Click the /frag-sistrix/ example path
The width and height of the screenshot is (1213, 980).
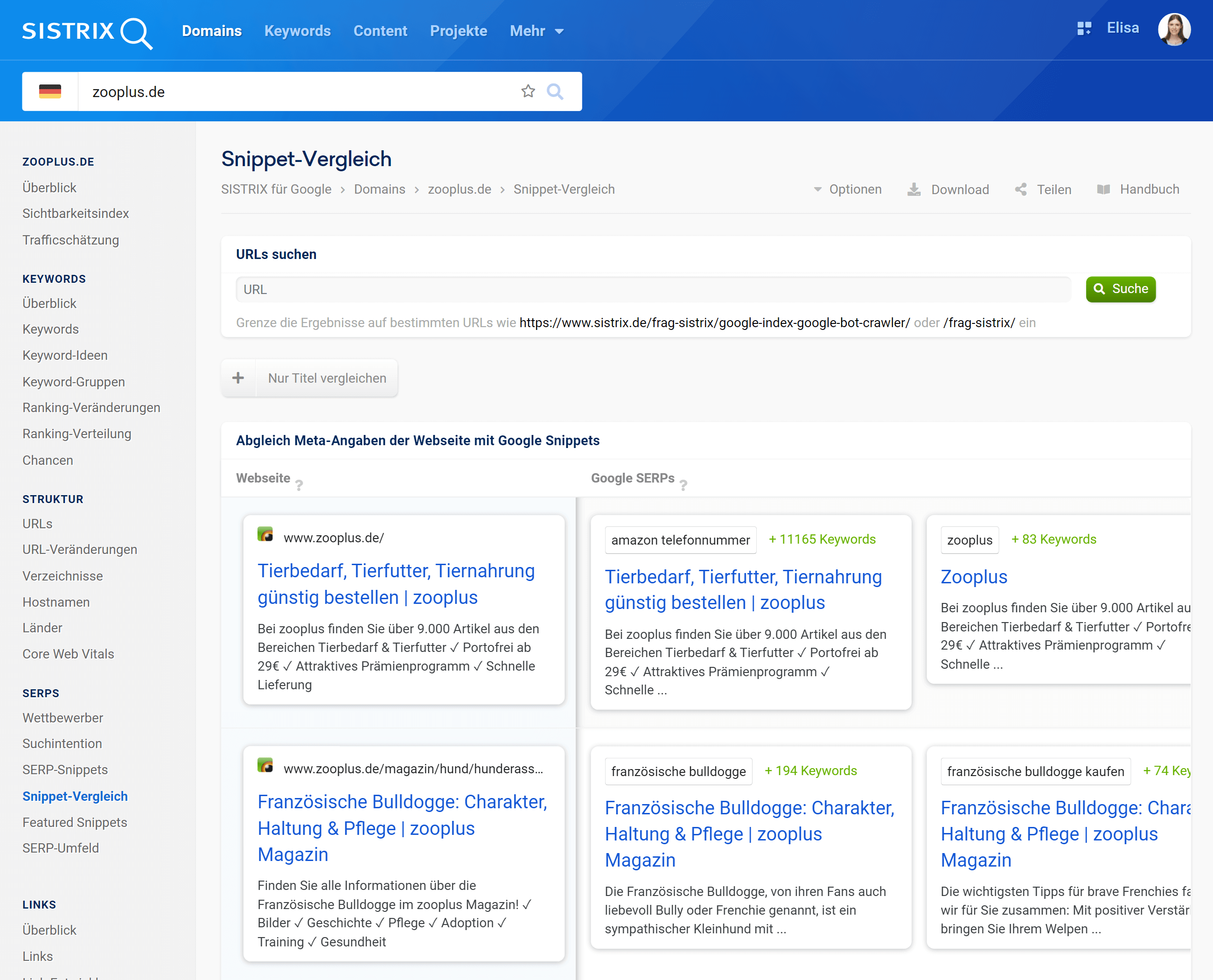coord(979,322)
